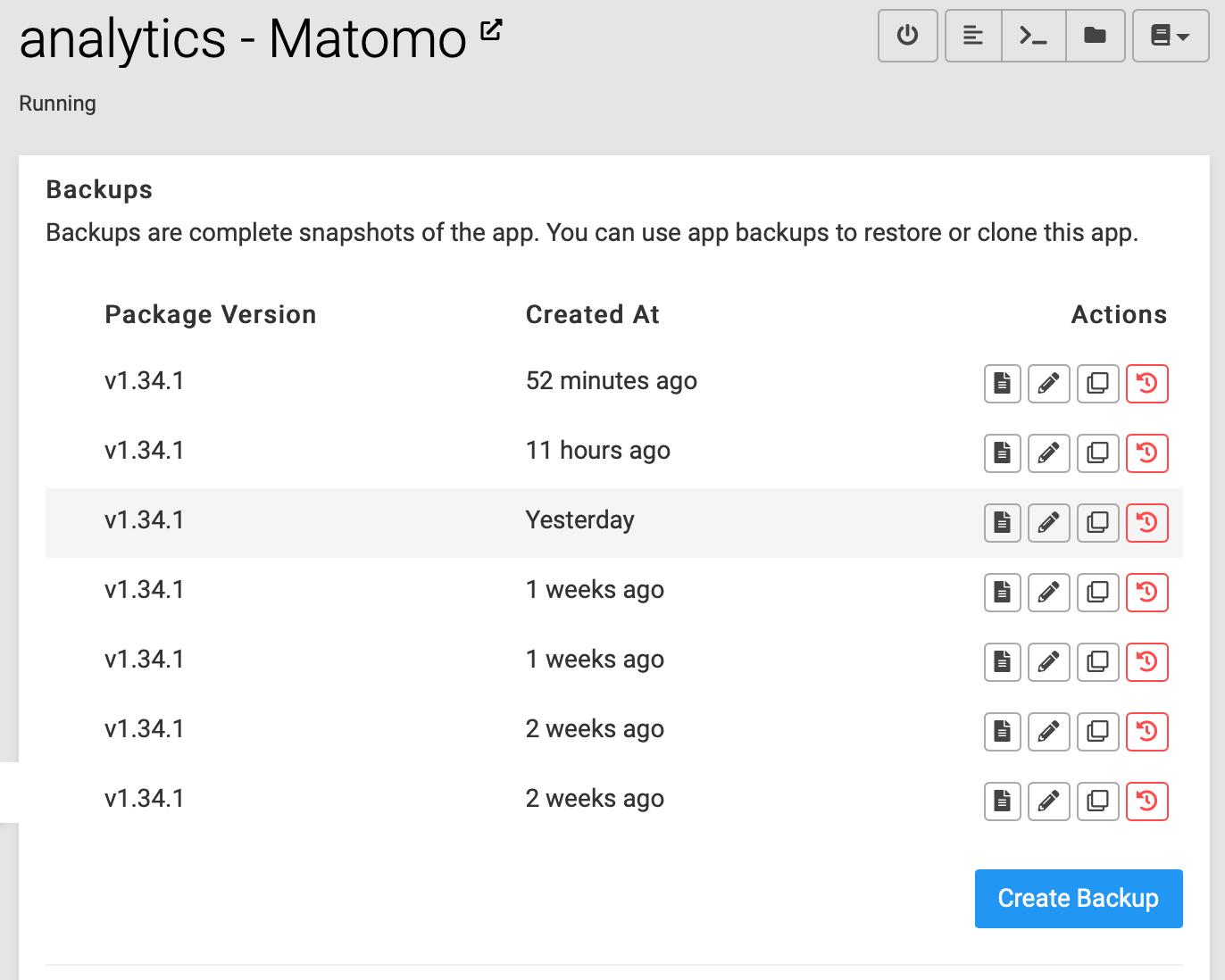
Task: Click the "analytics - Matomo" page title
Action: click(243, 39)
